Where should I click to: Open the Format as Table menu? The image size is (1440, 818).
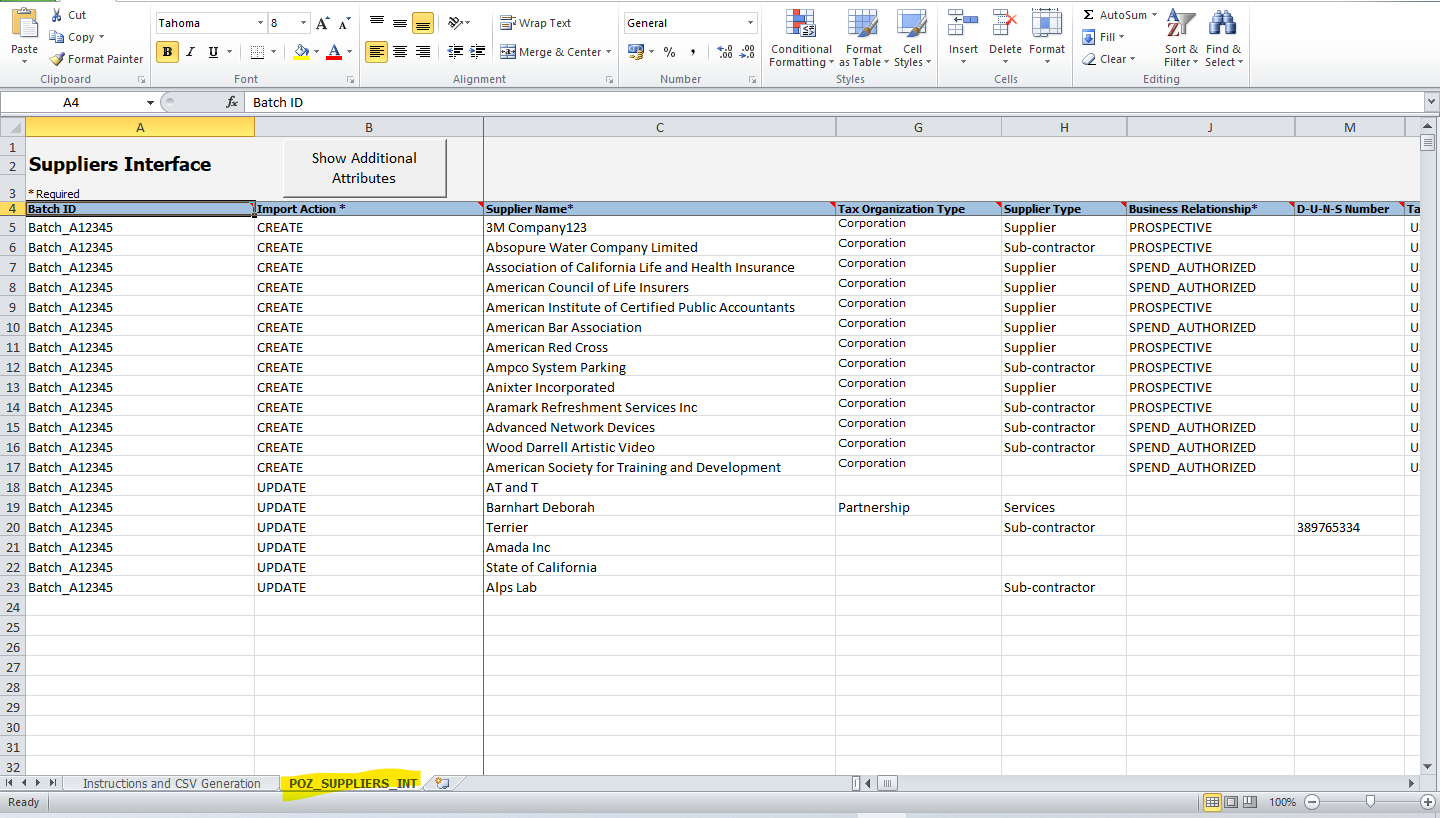(863, 39)
